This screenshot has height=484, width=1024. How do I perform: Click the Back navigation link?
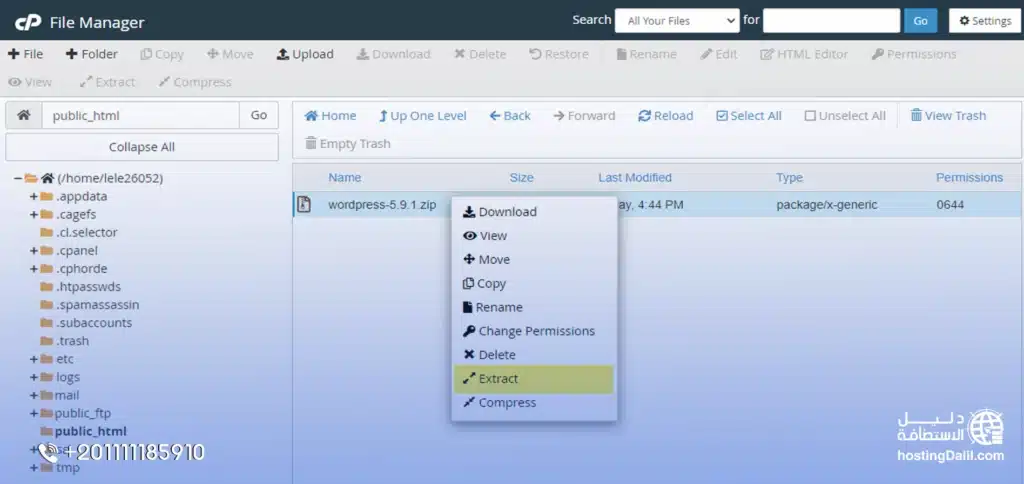coord(510,116)
